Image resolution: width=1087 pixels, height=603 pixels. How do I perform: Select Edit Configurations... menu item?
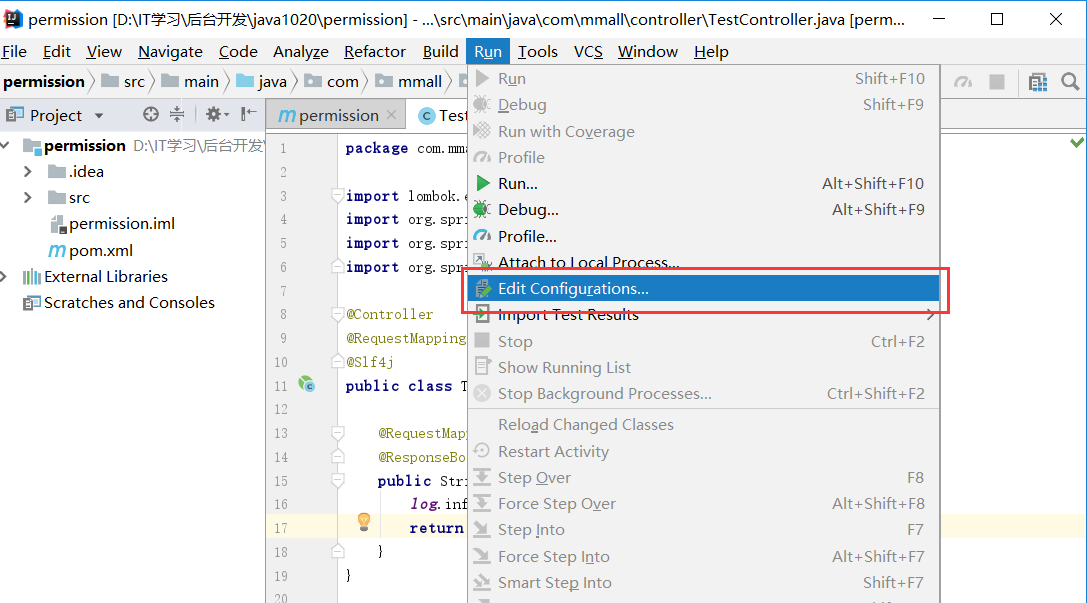573,289
